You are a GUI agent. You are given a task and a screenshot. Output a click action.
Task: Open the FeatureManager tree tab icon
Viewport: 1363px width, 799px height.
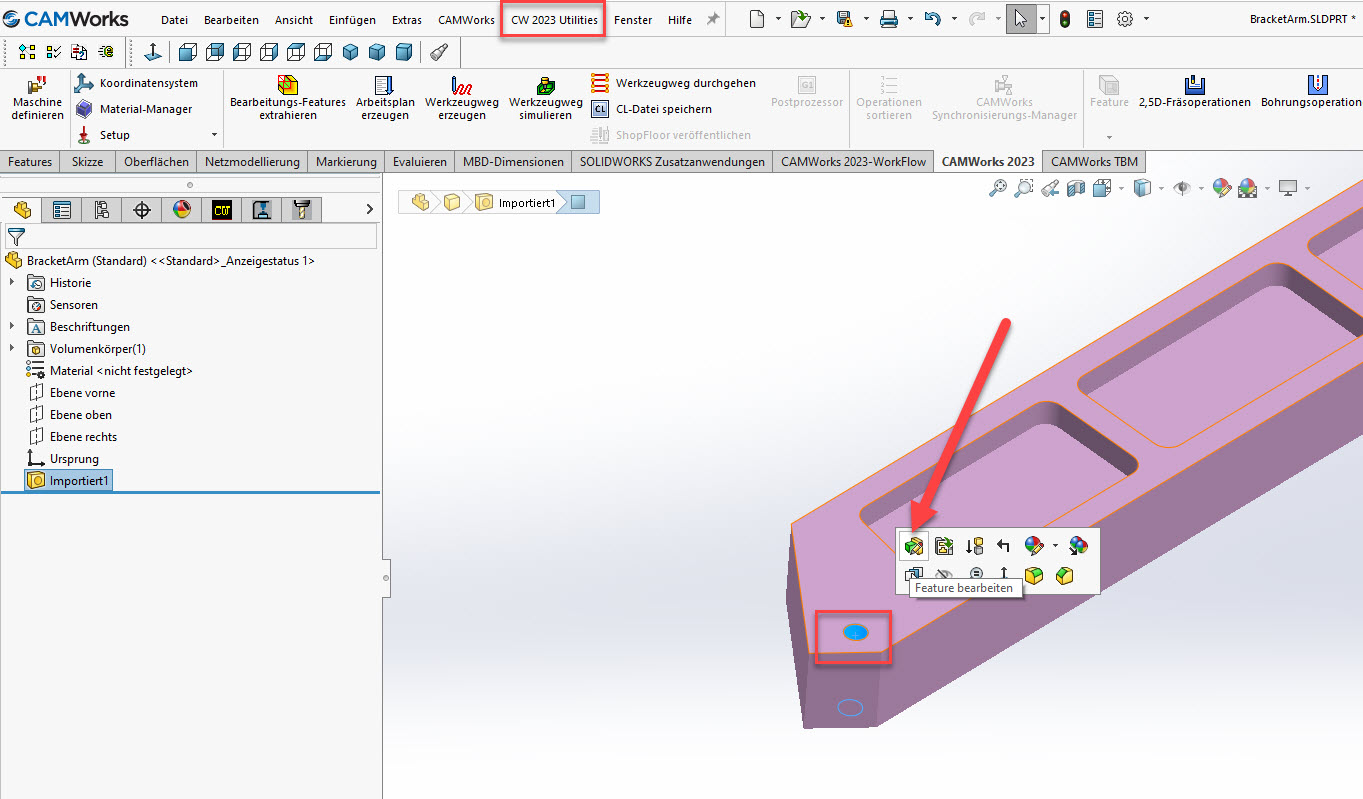coord(22,209)
